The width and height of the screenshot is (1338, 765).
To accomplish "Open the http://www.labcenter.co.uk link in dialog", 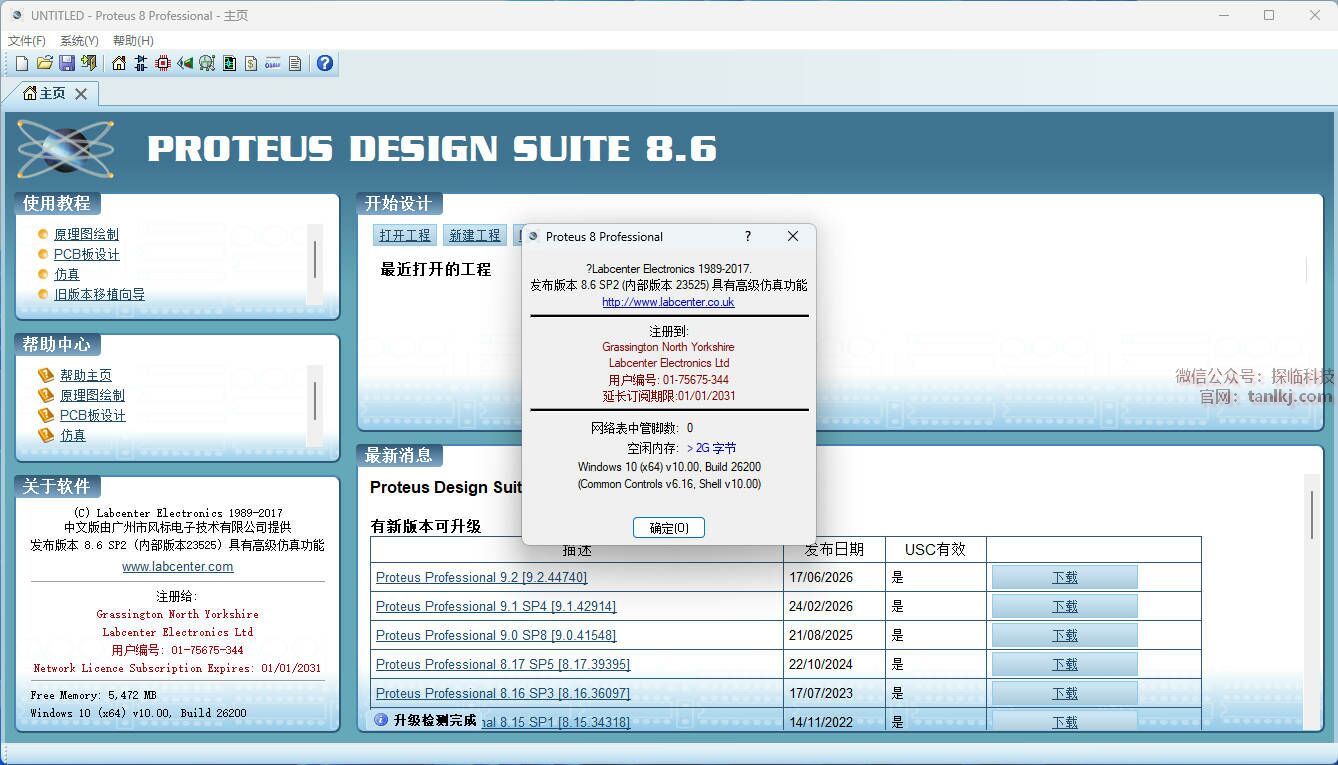I will coord(668,302).
